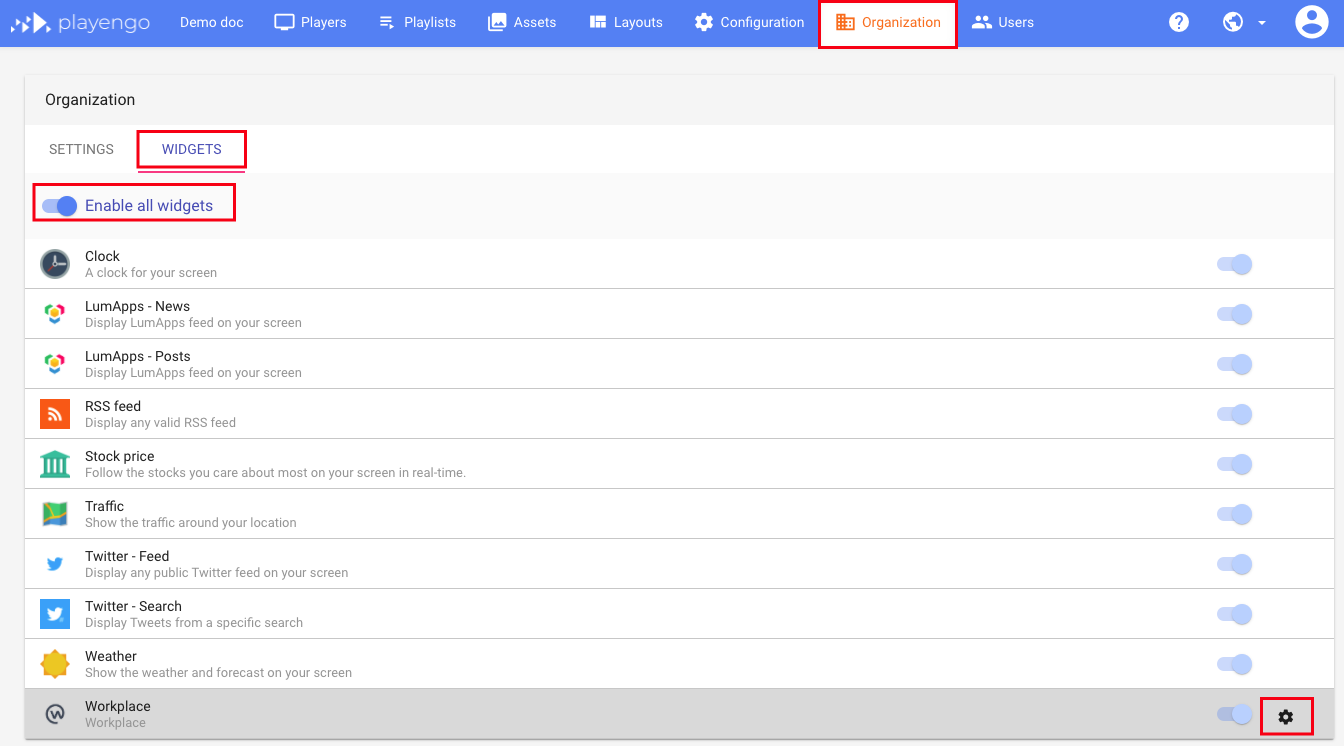This screenshot has height=746, width=1344.
Task: Click the Weather sun icon
Action: (55, 664)
